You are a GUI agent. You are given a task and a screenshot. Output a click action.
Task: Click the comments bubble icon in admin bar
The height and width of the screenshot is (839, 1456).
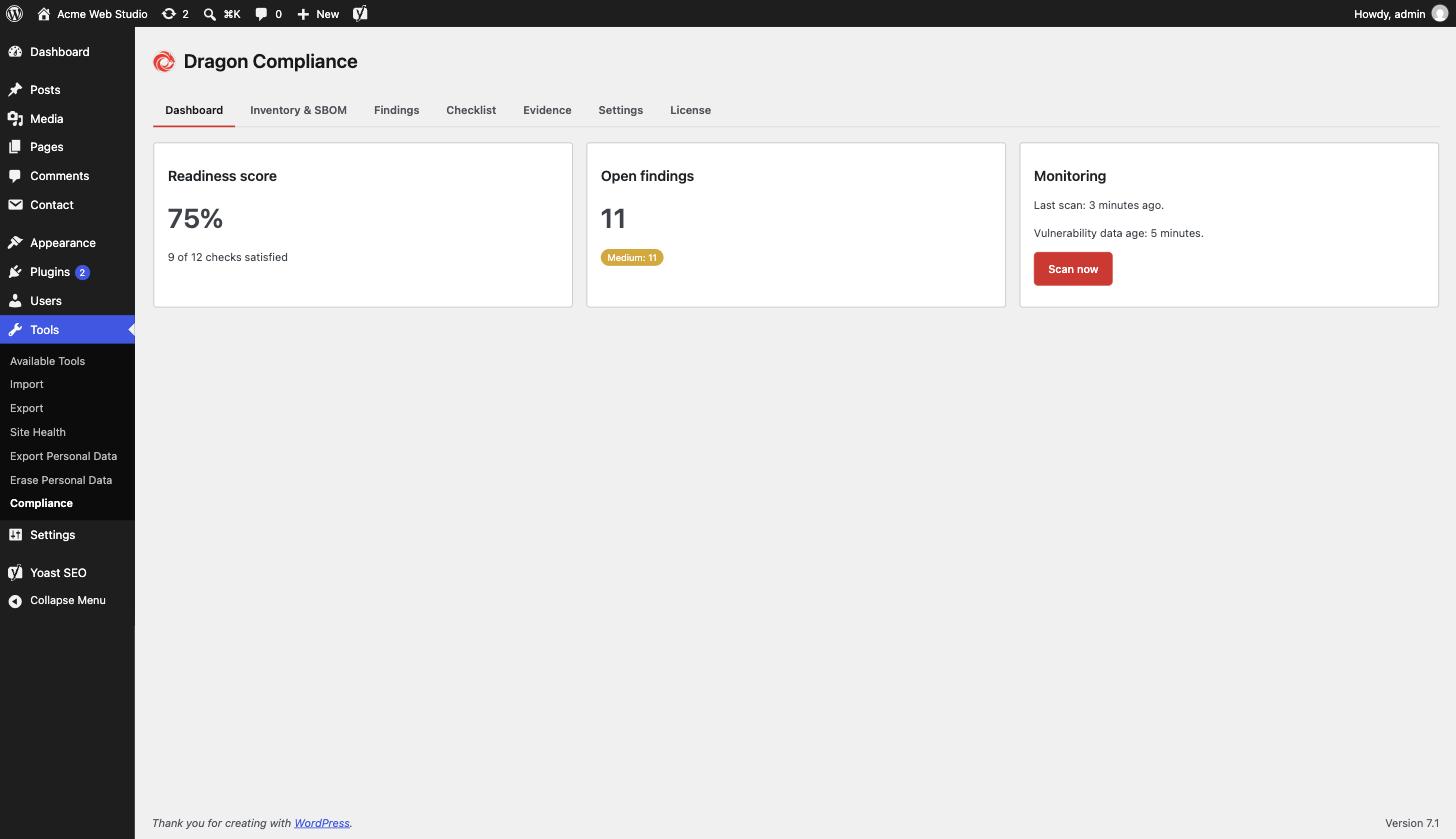click(x=261, y=14)
